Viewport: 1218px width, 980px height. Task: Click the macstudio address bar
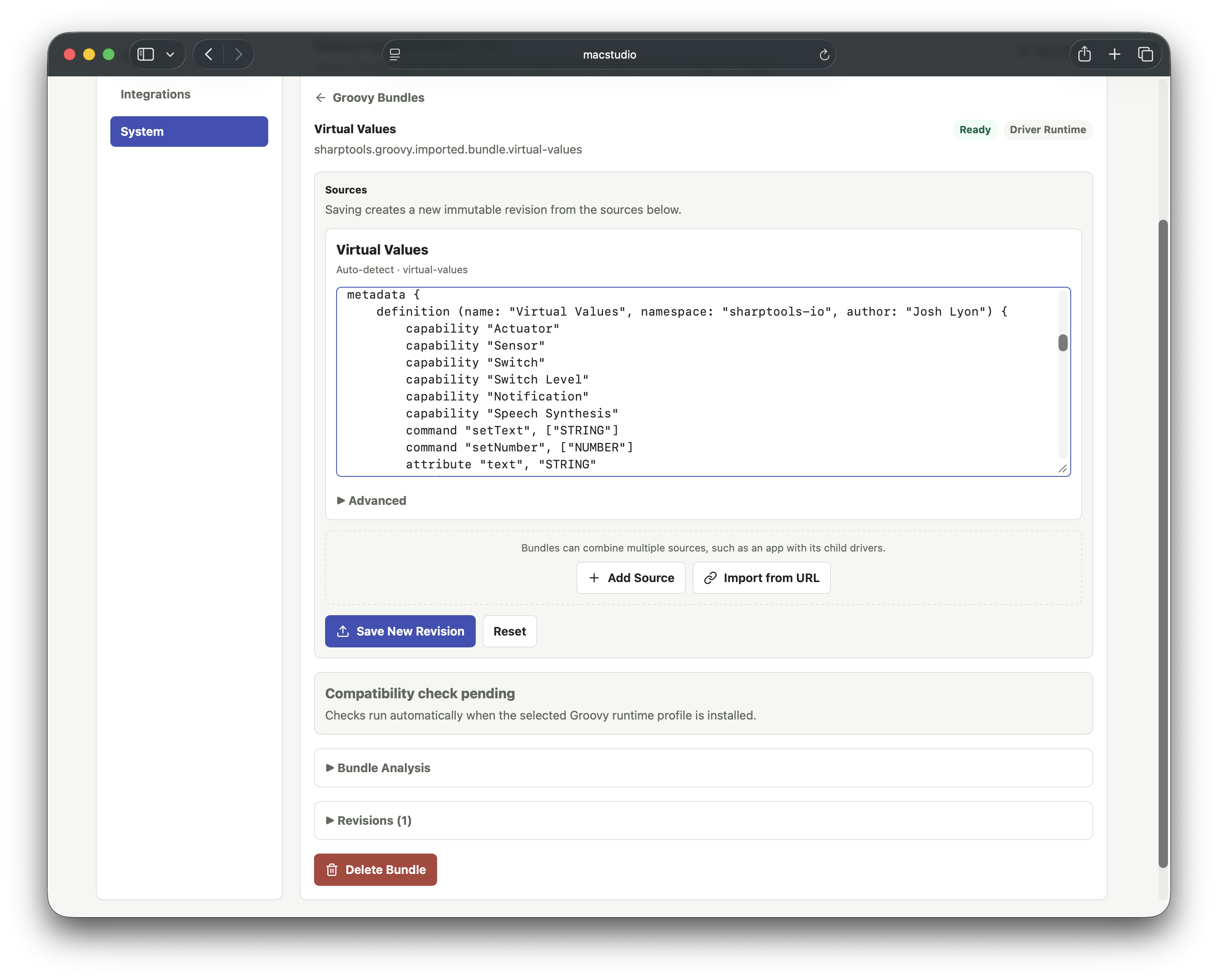tap(609, 54)
